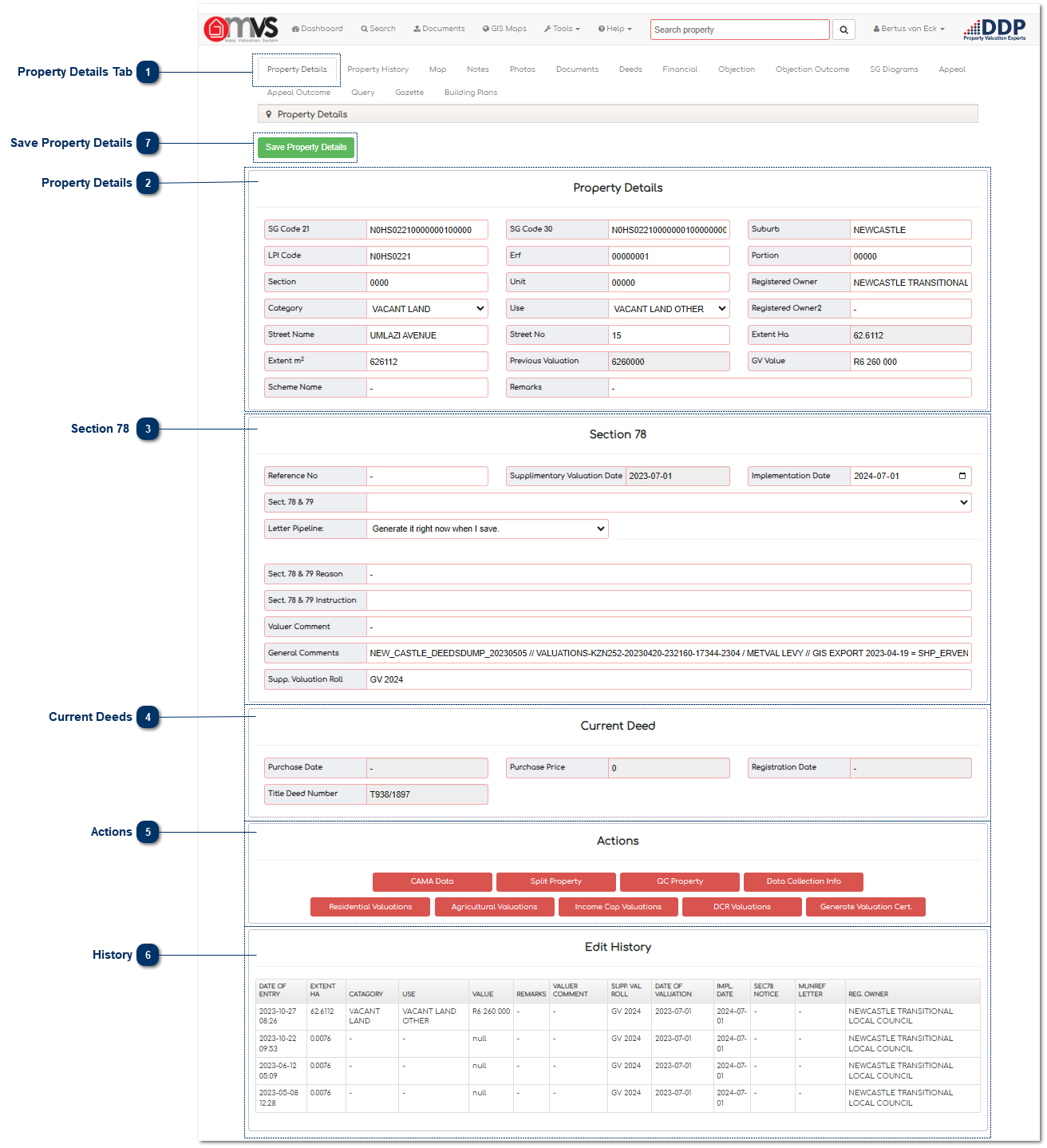Open the Letter Pipeline dropdown

tap(488, 528)
